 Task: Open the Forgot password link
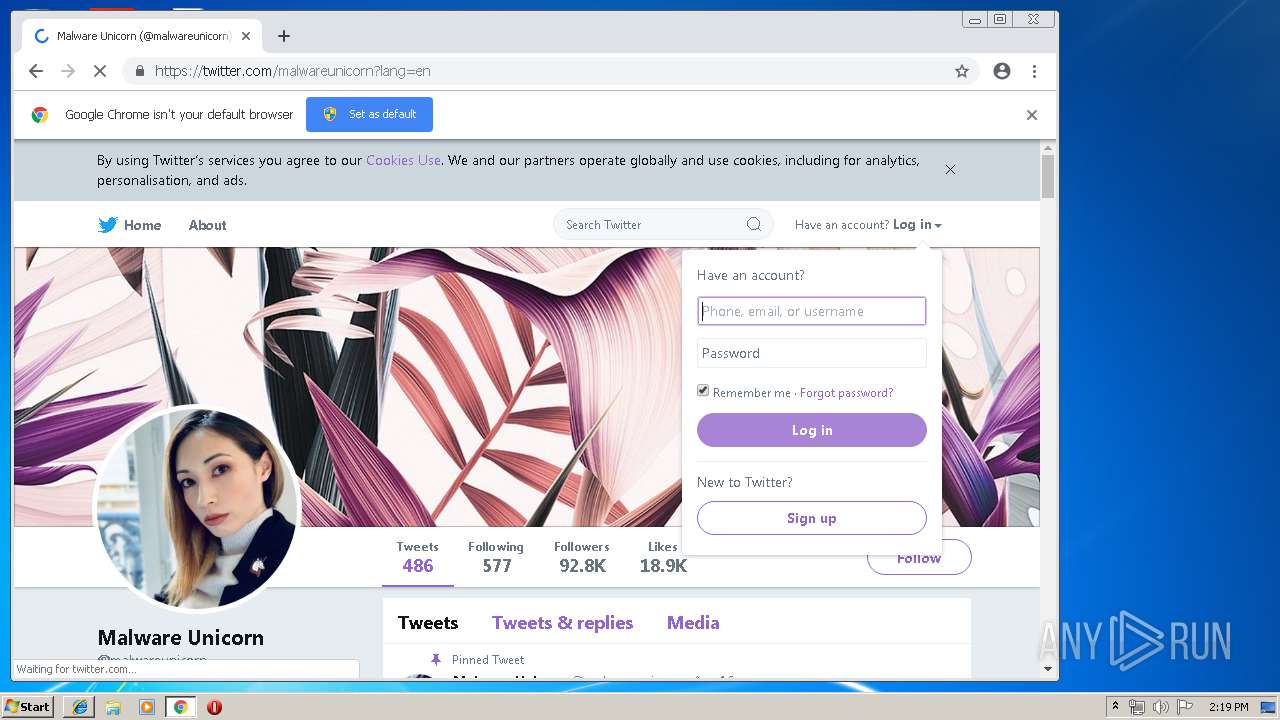846,393
